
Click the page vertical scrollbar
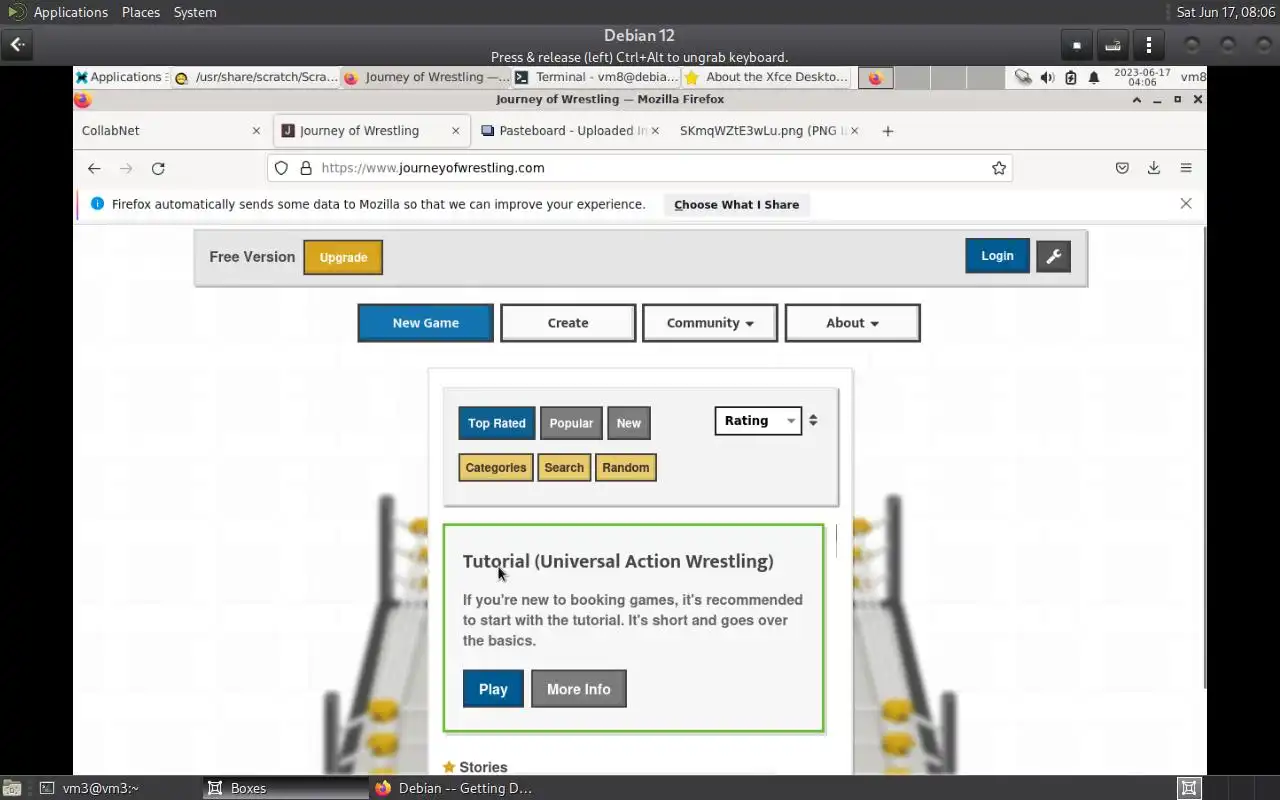click(1203, 457)
